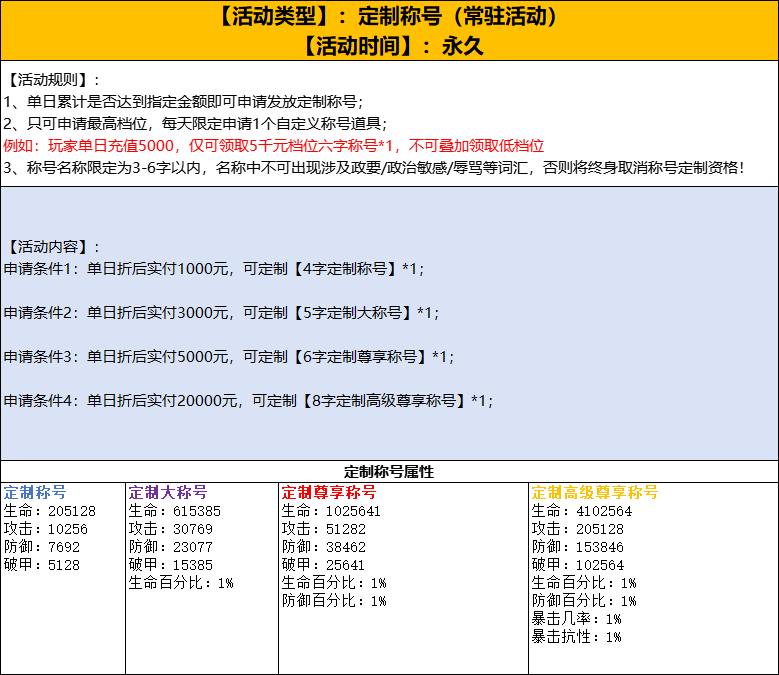The height and width of the screenshot is (675, 779).
Task: Click 破甲：25641 value
Action: [323, 564]
